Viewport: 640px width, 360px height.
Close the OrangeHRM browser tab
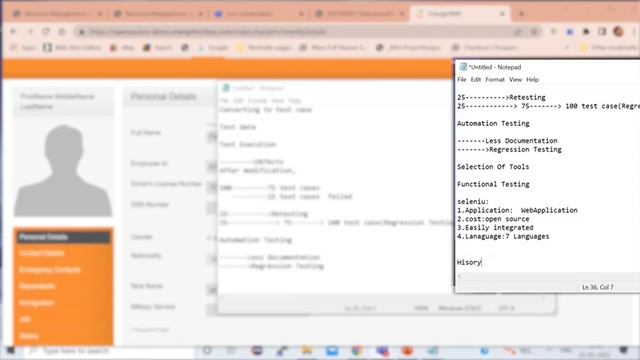click(x=502, y=14)
